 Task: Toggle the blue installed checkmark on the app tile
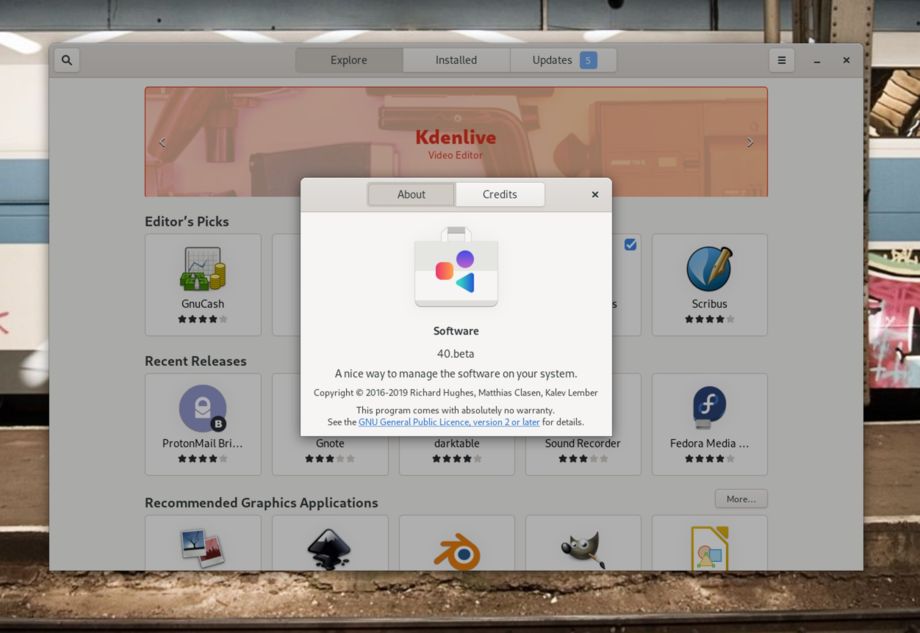point(630,245)
